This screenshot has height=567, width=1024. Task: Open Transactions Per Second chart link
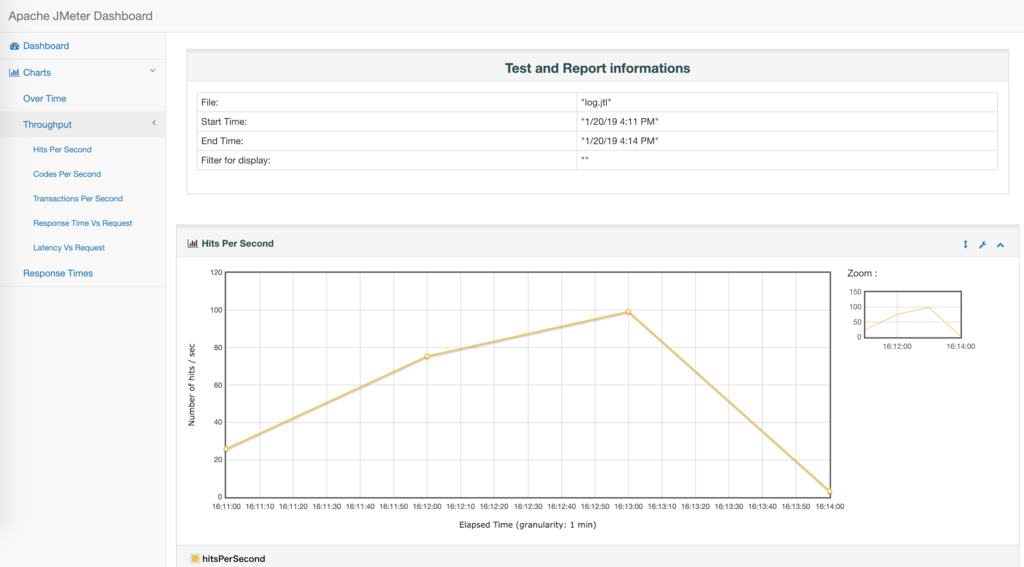(x=78, y=199)
